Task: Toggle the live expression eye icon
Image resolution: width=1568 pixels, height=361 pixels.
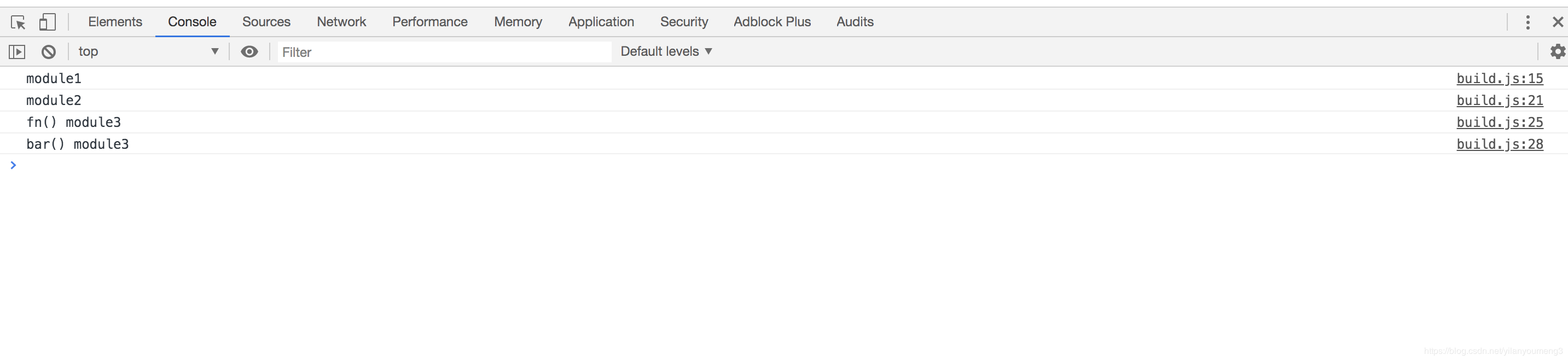Action: (249, 52)
